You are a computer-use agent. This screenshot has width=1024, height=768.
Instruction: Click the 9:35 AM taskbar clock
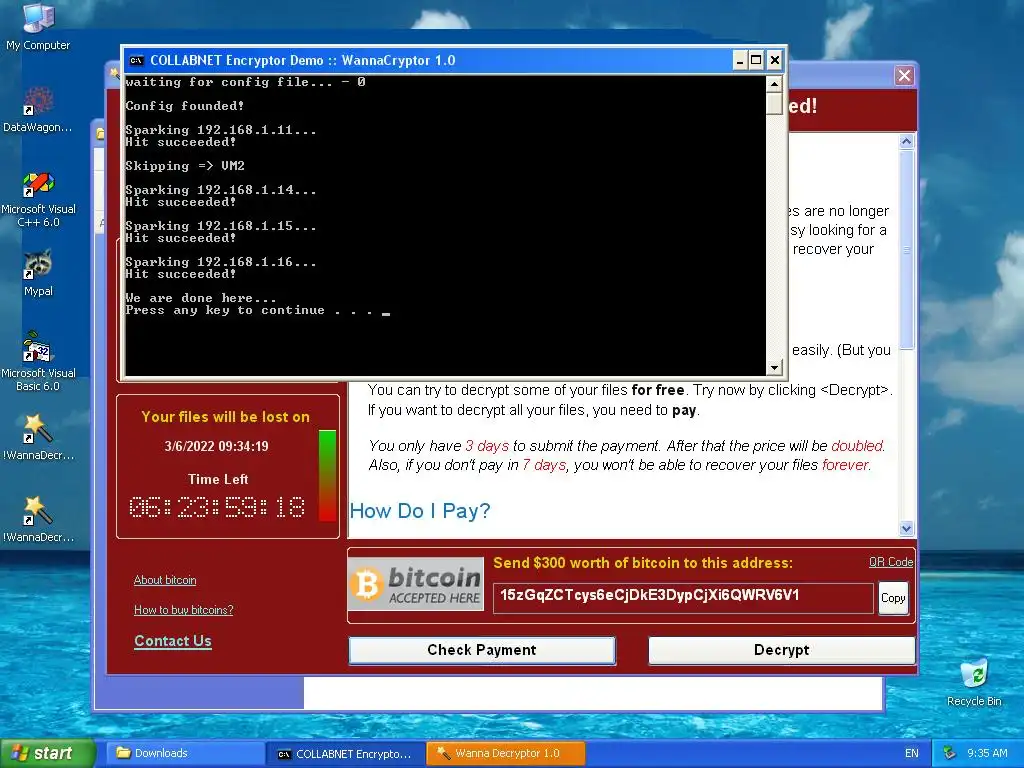coord(987,753)
